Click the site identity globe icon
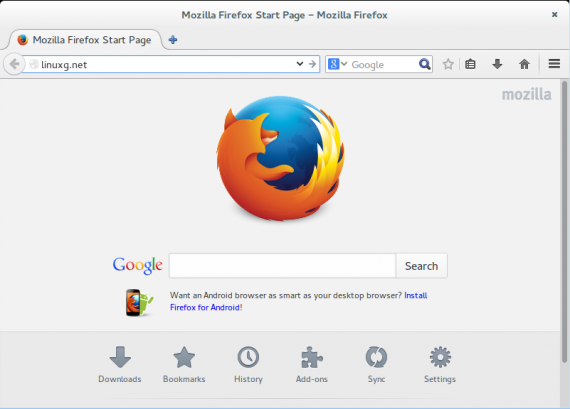The width and height of the screenshot is (570, 409). [x=34, y=64]
